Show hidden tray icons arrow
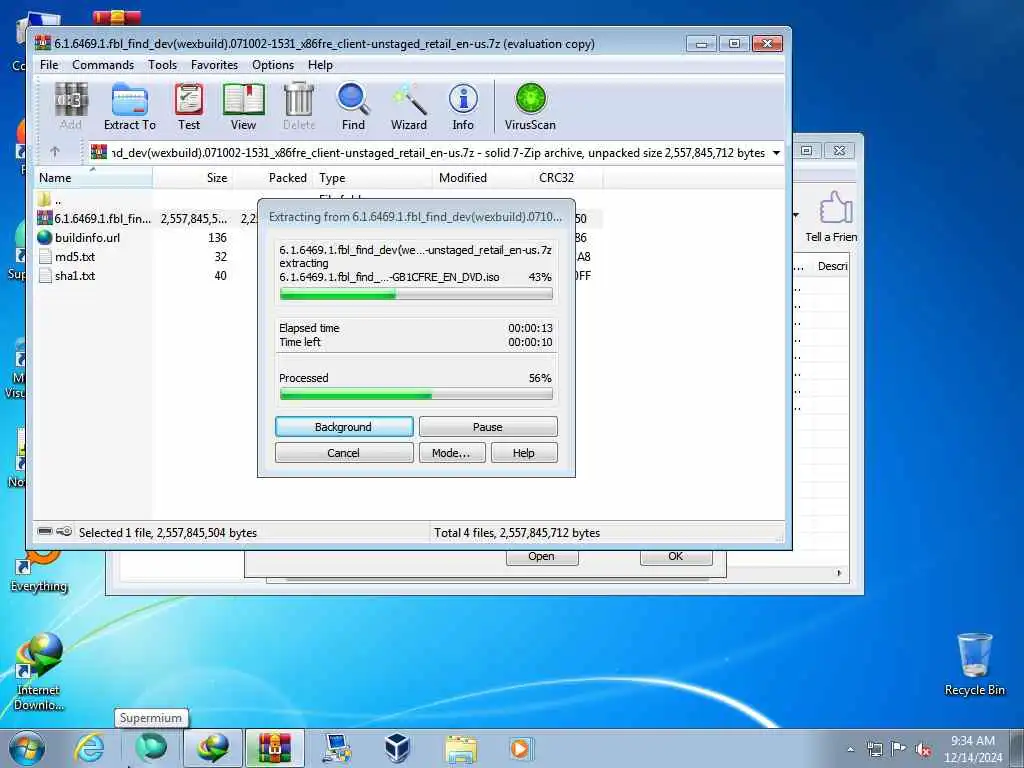1024x768 pixels. pyautogui.click(x=850, y=750)
